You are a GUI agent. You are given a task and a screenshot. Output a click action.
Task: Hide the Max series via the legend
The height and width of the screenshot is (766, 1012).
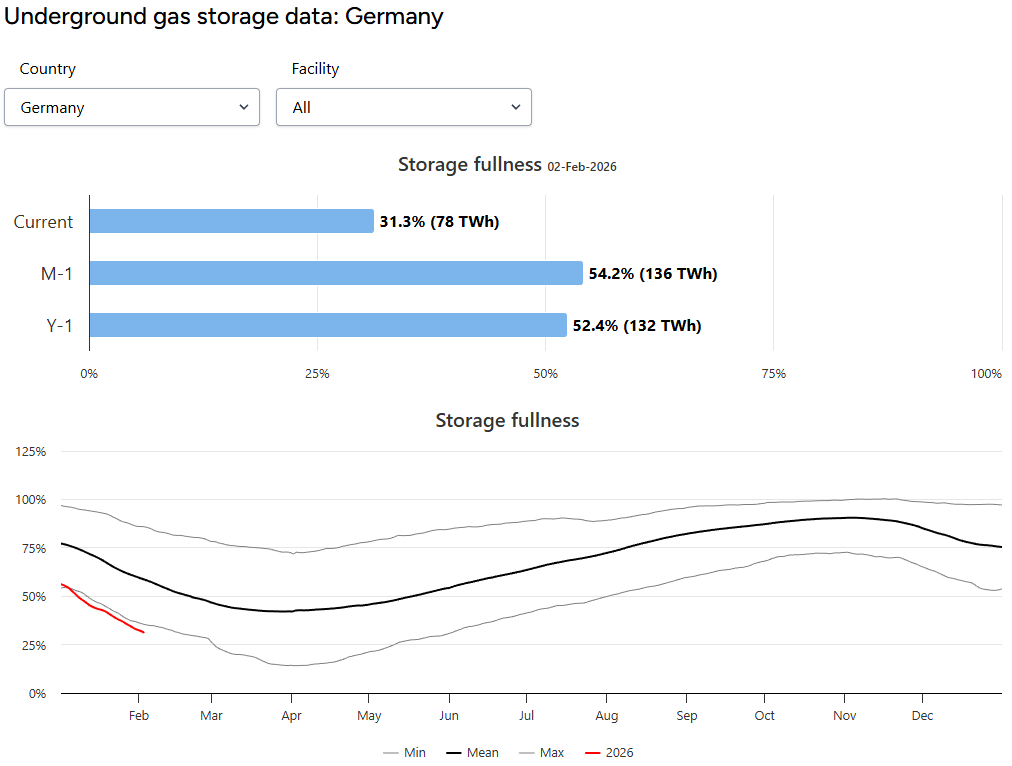point(541,752)
